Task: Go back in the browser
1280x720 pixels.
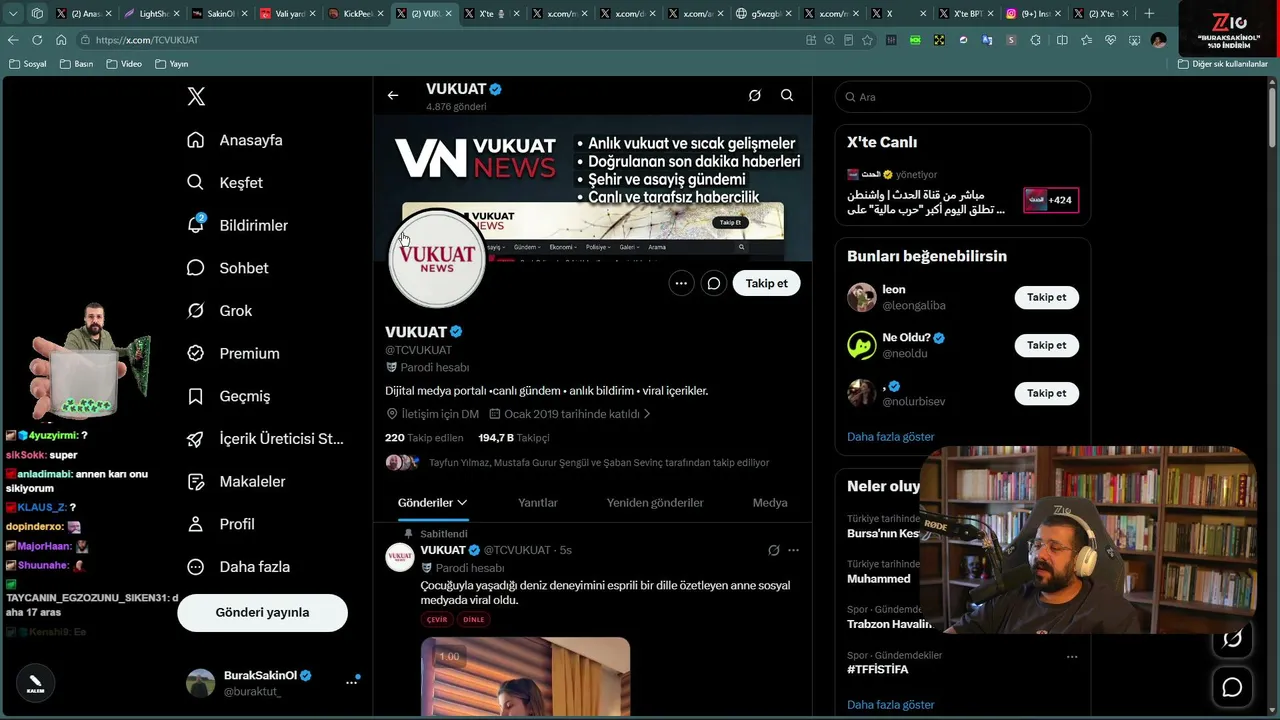Action: [x=13, y=40]
